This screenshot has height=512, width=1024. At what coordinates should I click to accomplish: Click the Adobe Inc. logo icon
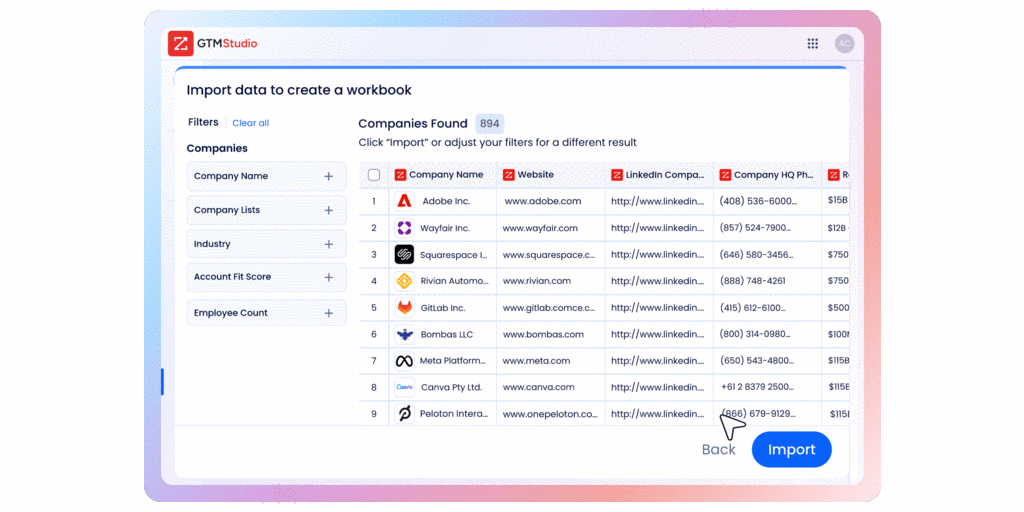coord(404,201)
